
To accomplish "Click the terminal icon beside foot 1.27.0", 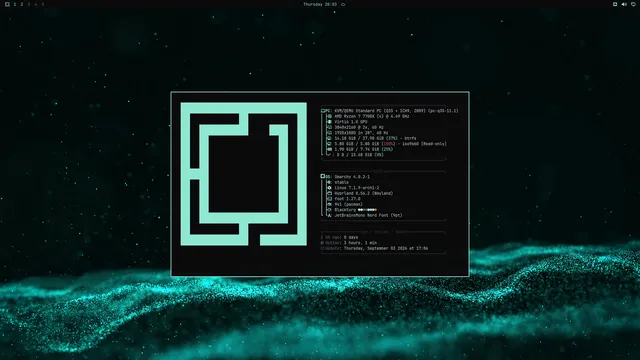I will coord(329,199).
